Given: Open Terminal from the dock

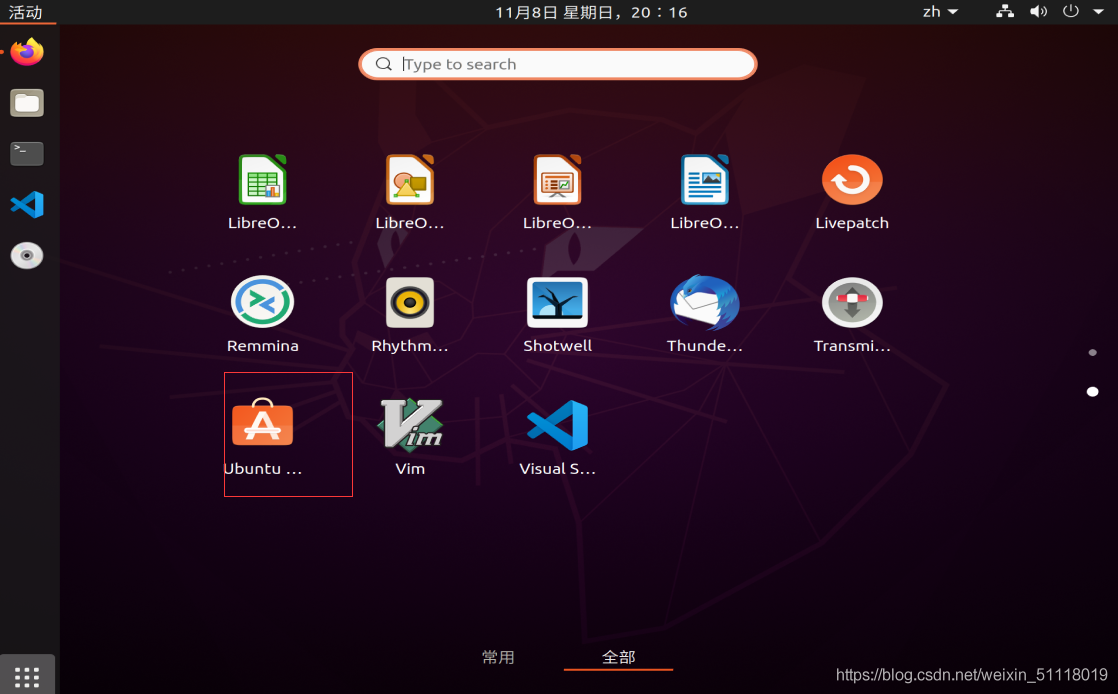Looking at the screenshot, I should pyautogui.click(x=27, y=153).
